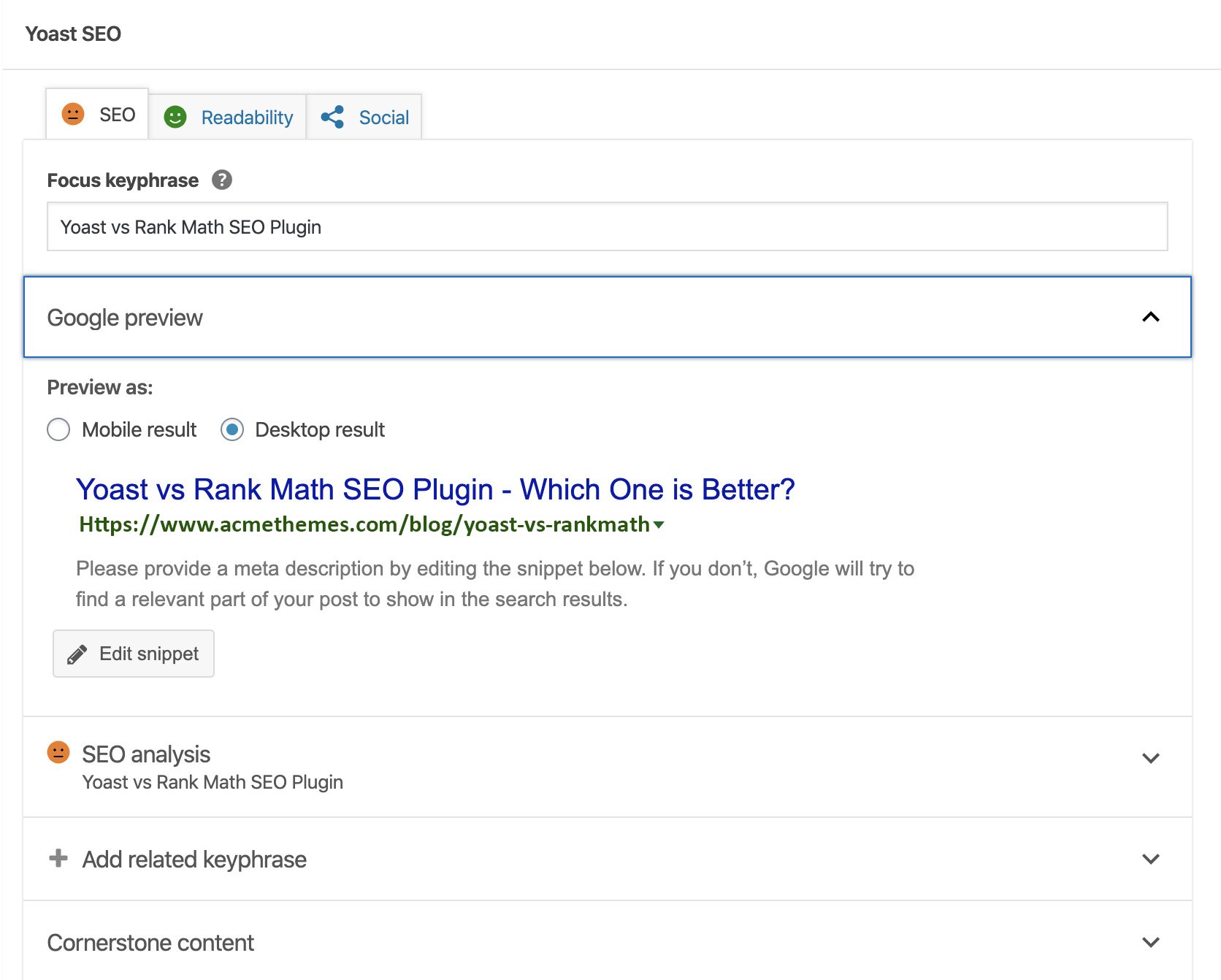Click the 'Add related keyphrase' label
This screenshot has height=980, width=1221.
pyautogui.click(x=194, y=860)
